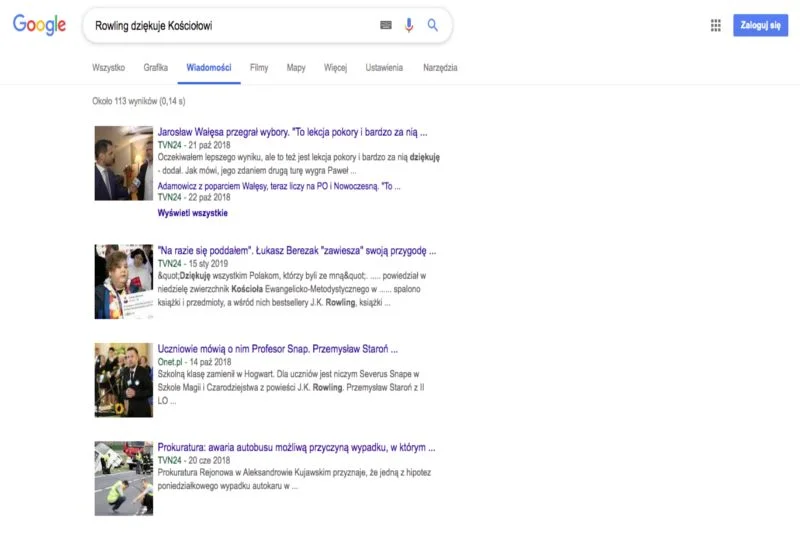The image size is (800, 533).
Task: Select the Wiadomości tab
Action: point(209,67)
